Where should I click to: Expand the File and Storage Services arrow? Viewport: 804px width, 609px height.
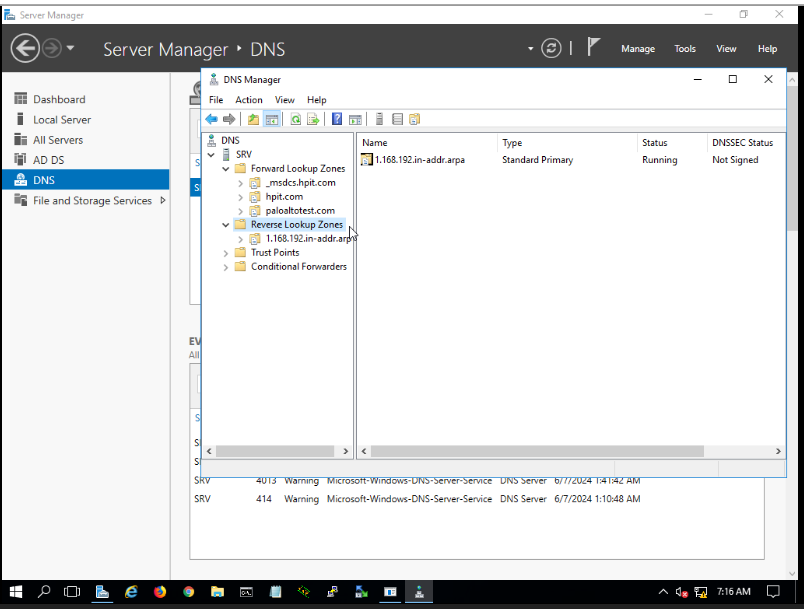(163, 200)
